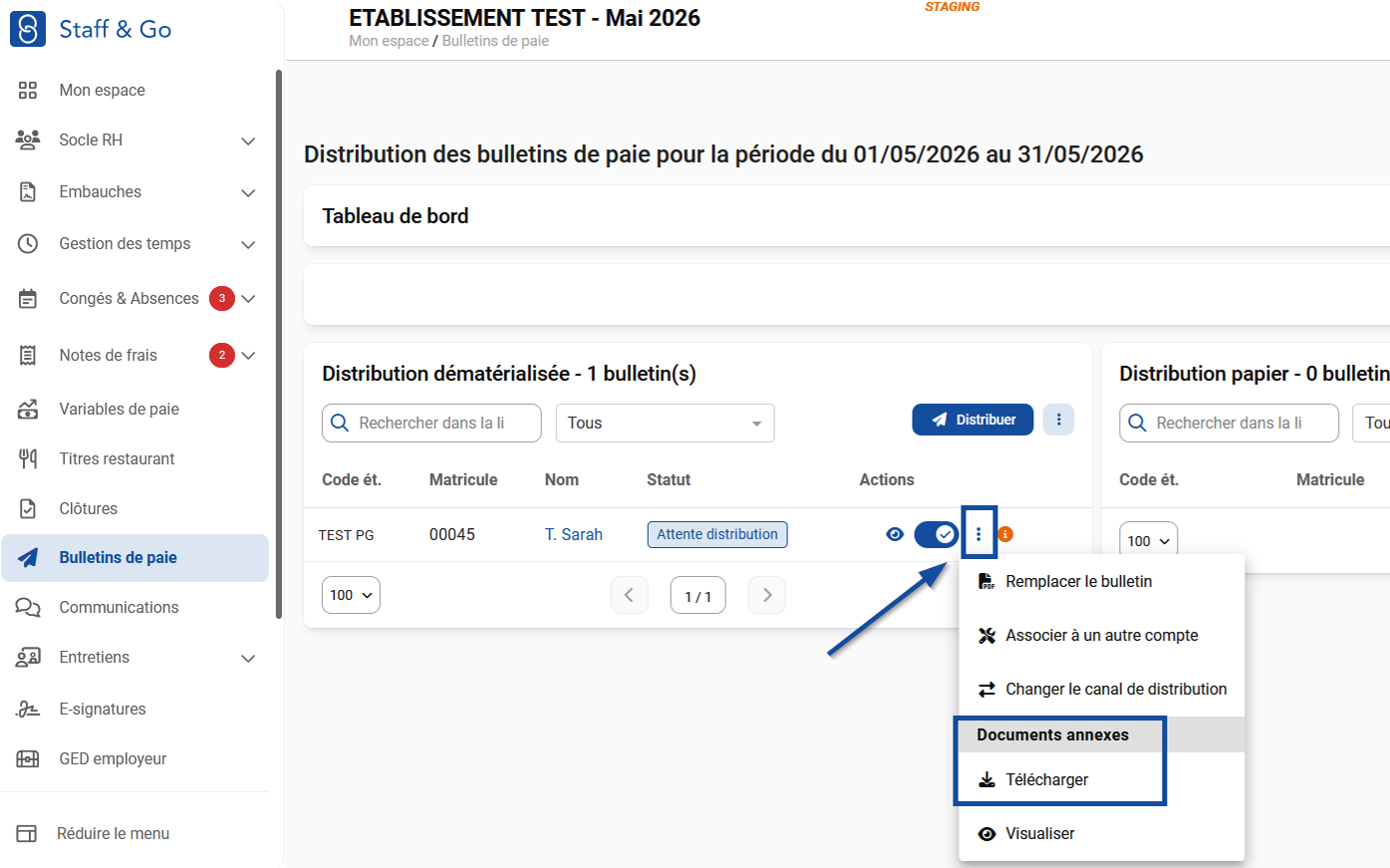
Task: Open the 100 rows dropdown in dématérialisée panel
Action: tap(351, 595)
